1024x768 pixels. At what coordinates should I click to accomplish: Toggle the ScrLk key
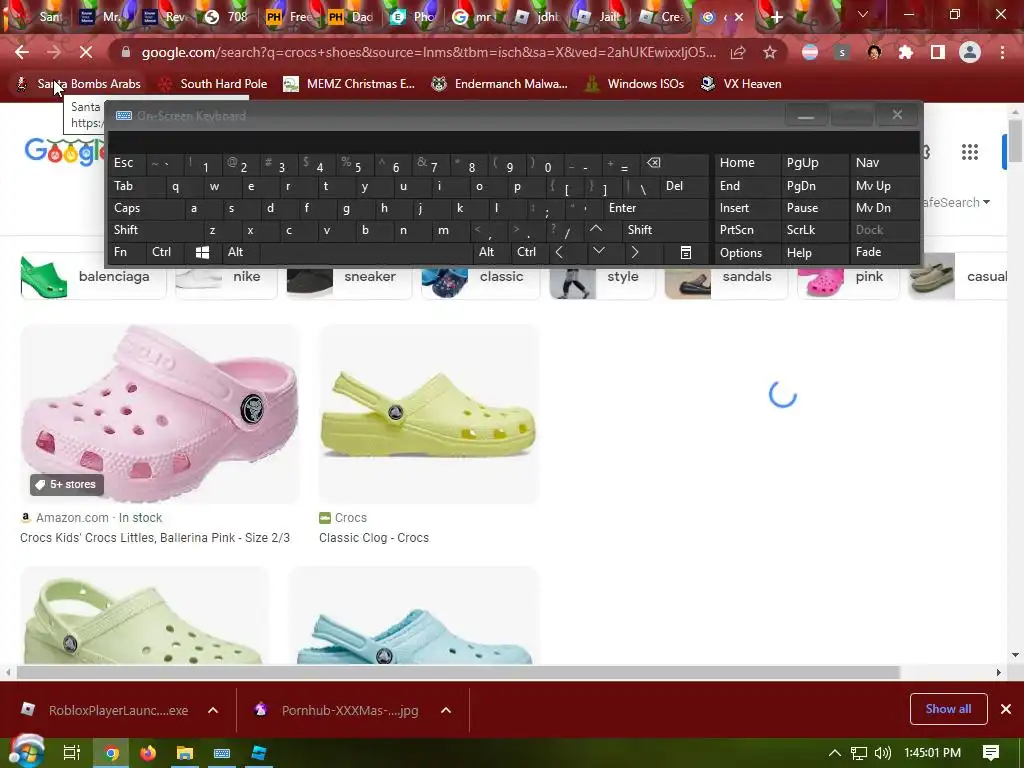814,230
